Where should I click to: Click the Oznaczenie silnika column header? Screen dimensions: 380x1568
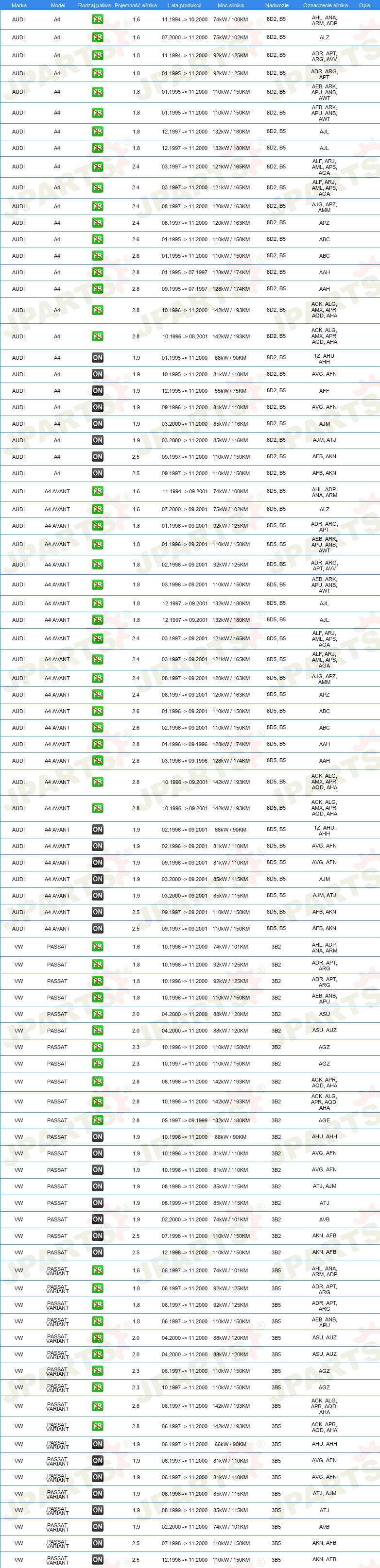tap(325, 5)
